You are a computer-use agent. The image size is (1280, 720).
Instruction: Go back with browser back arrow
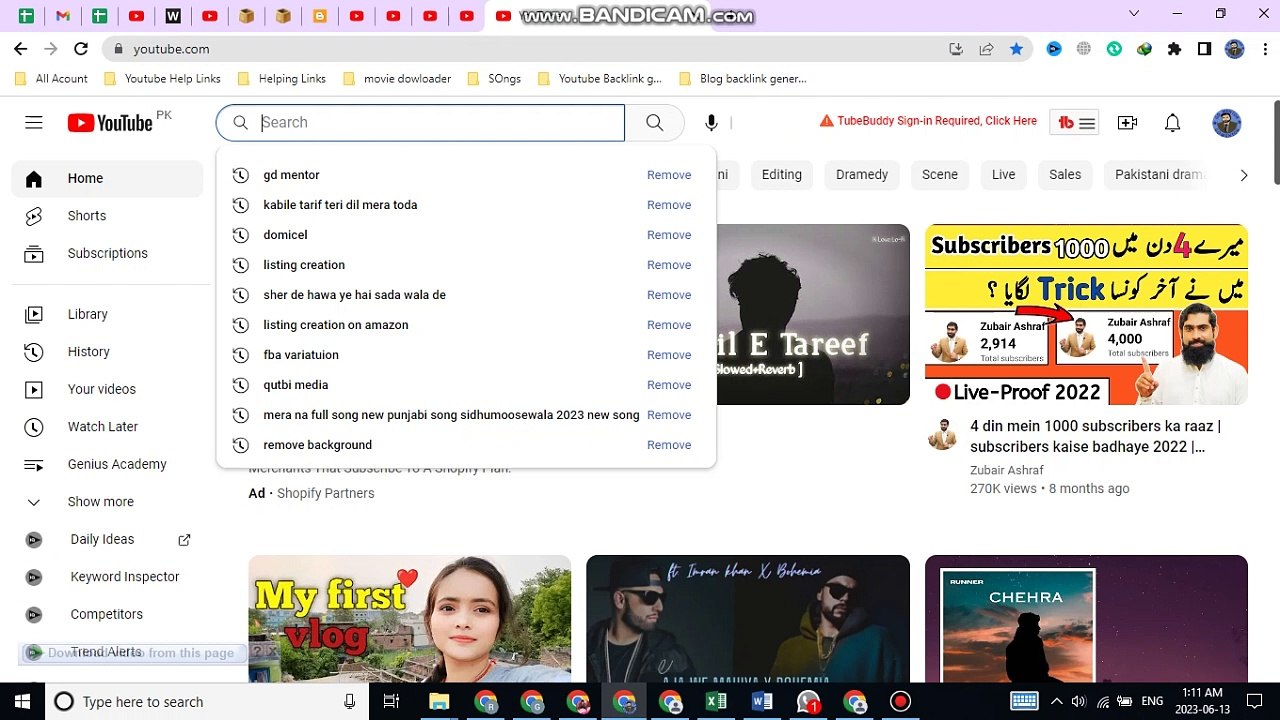pos(20,48)
